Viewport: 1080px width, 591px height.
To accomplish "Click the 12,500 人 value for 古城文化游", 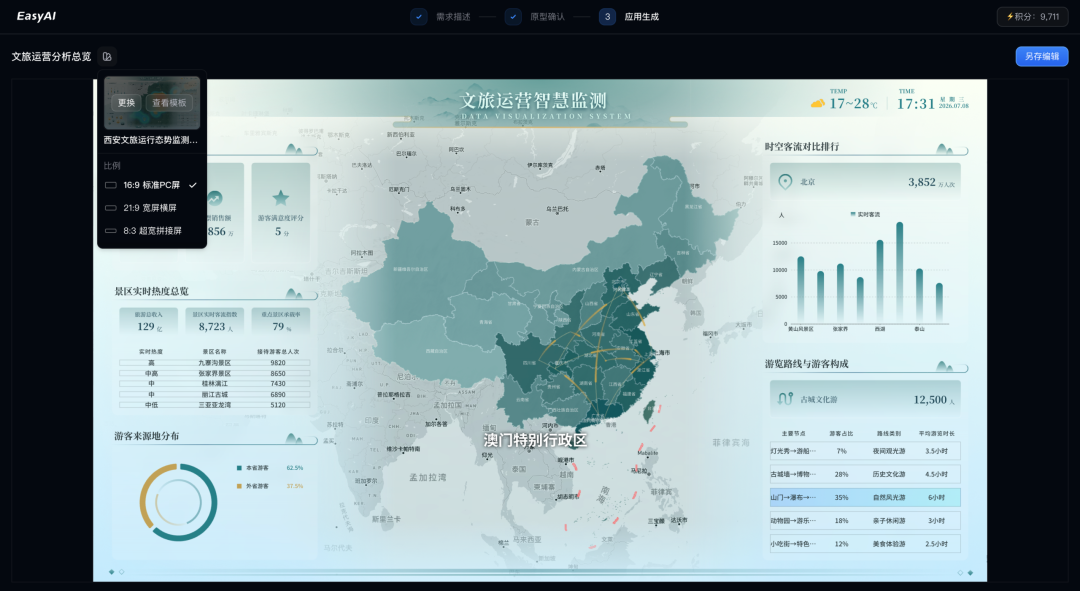I will pyautogui.click(x=934, y=400).
